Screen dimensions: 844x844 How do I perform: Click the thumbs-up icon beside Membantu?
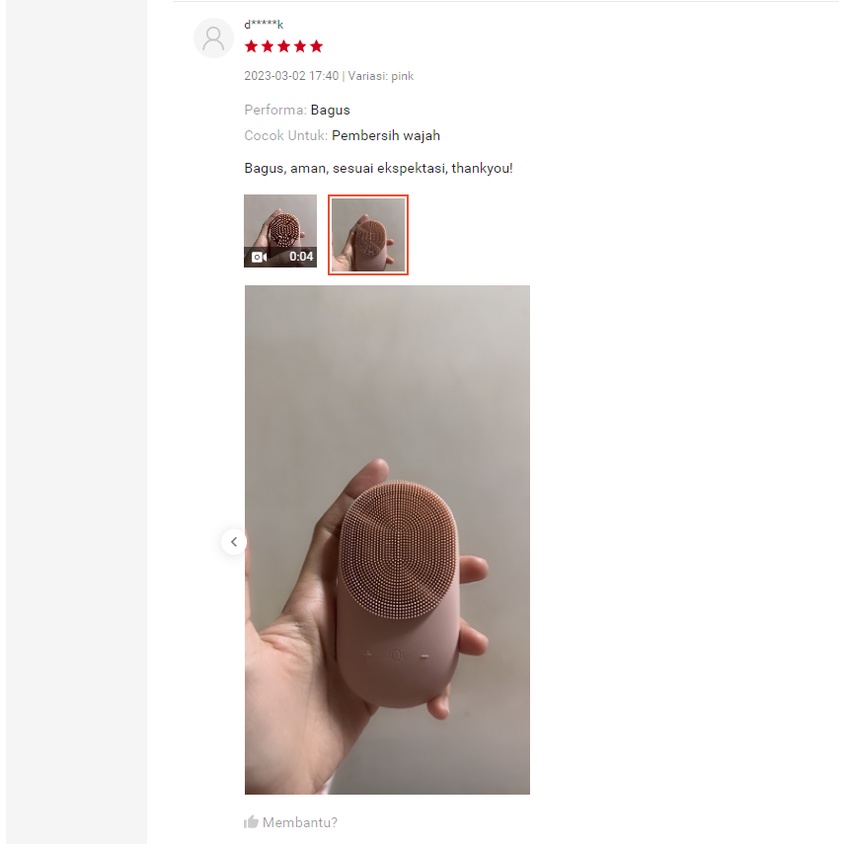(251, 822)
